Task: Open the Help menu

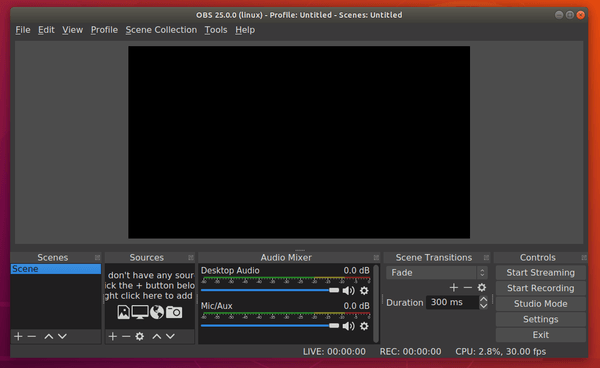Action: tap(245, 30)
